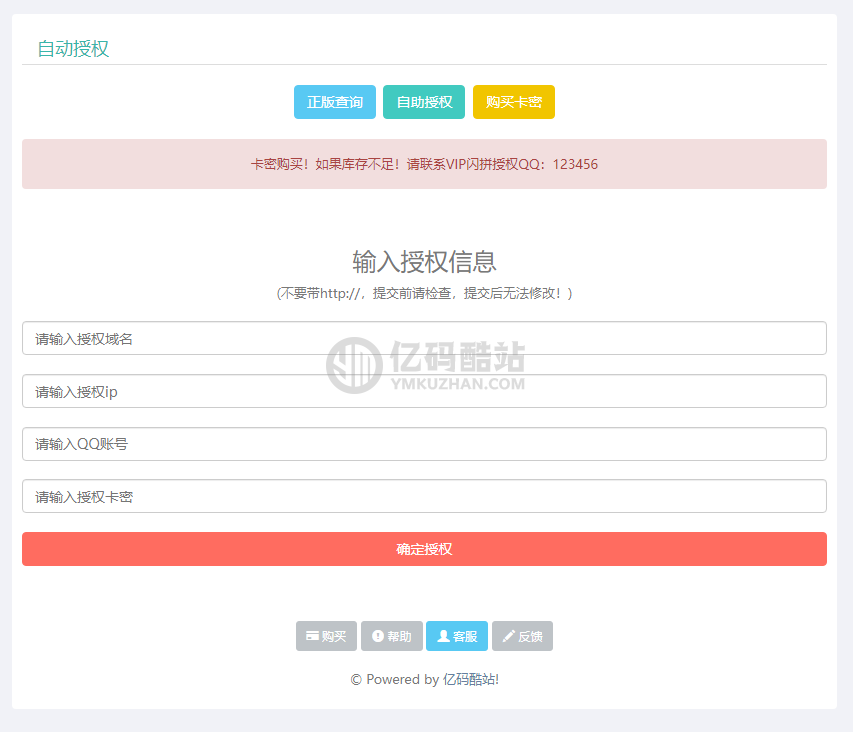Click the 输入授权信息 heading
Screen dimensions: 853x732
424,262
